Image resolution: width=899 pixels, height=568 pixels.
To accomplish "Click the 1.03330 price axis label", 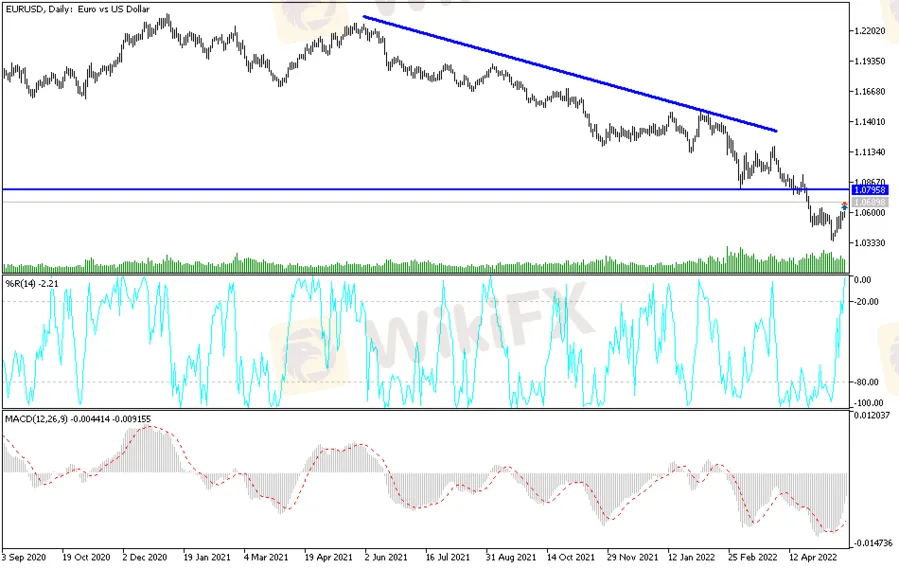I will [870, 243].
